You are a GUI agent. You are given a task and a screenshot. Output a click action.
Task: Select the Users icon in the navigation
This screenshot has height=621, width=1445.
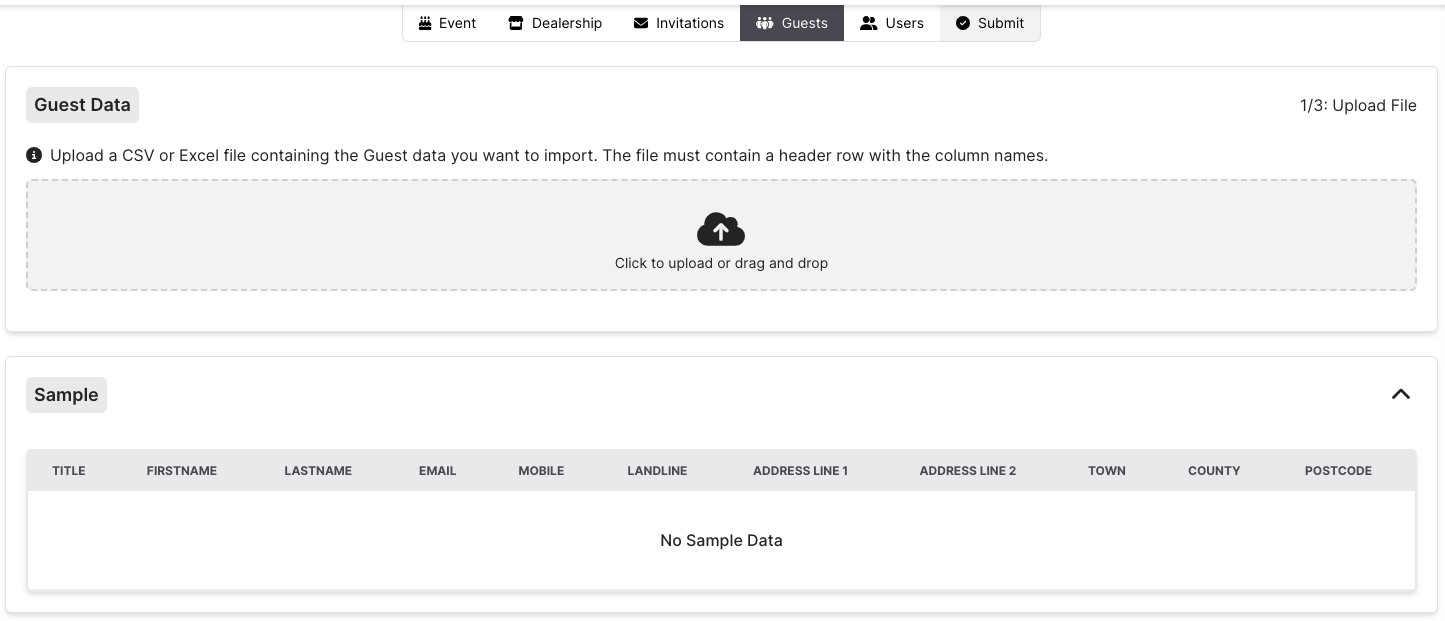click(x=868, y=22)
